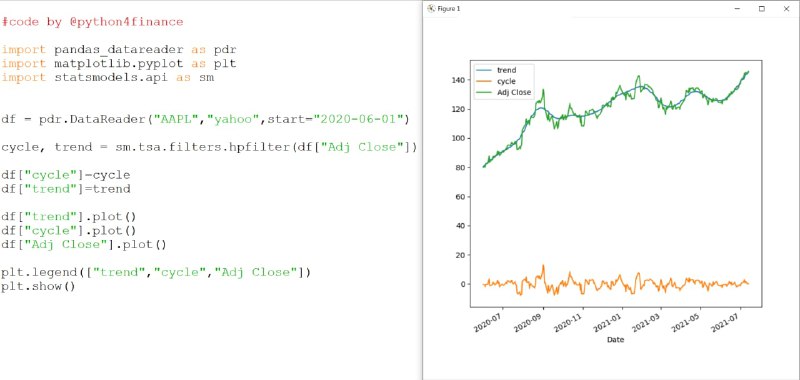Click the Figure 1 window title

tap(449, 9)
